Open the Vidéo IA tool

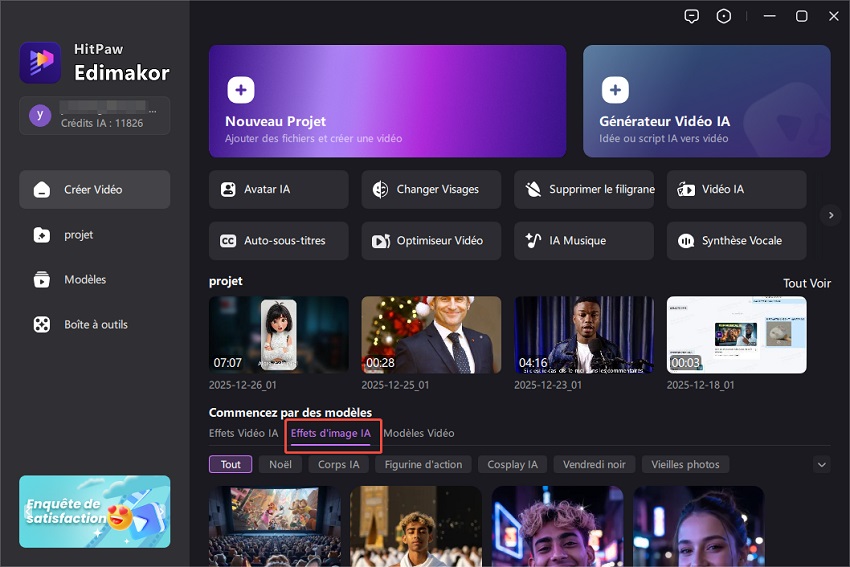[736, 189]
